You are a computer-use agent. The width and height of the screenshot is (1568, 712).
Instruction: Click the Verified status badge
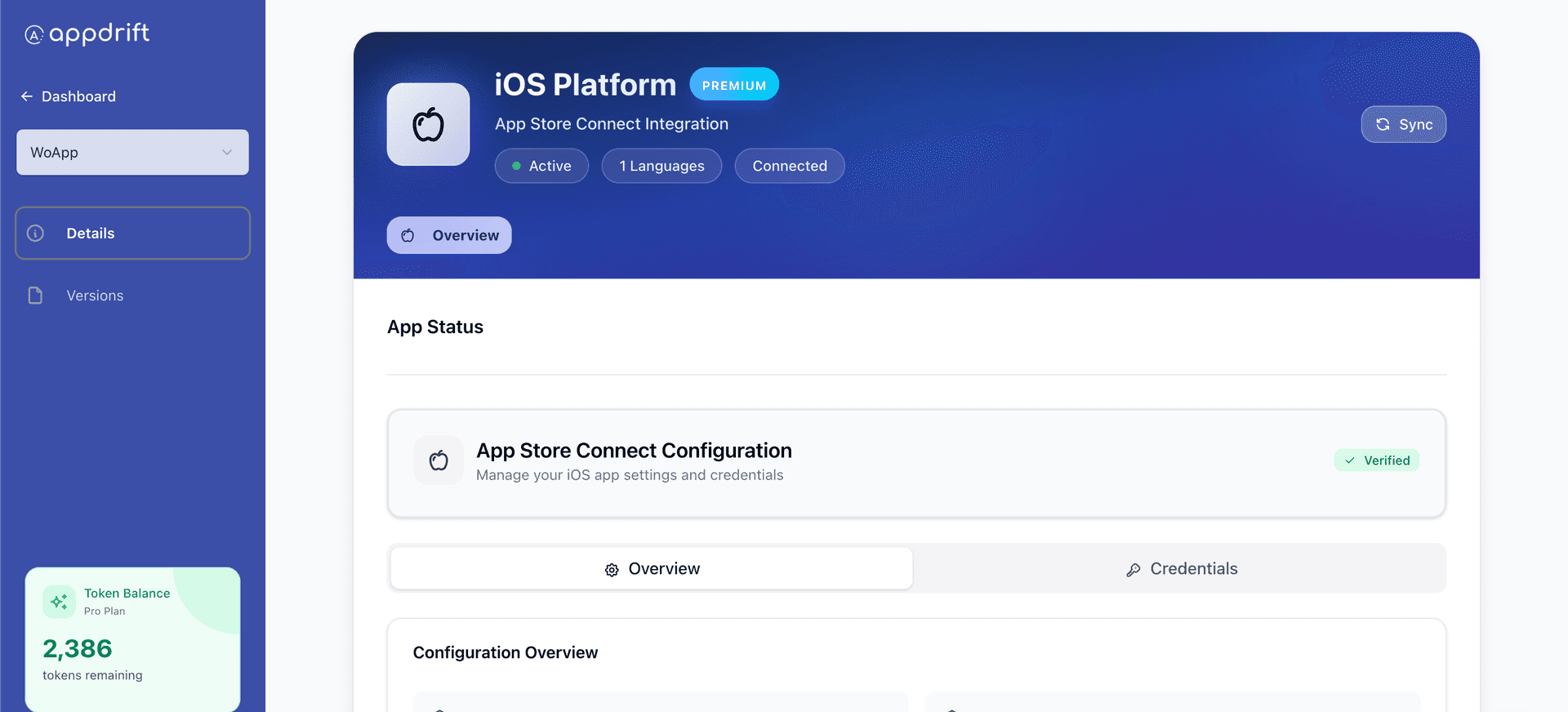[x=1377, y=461]
